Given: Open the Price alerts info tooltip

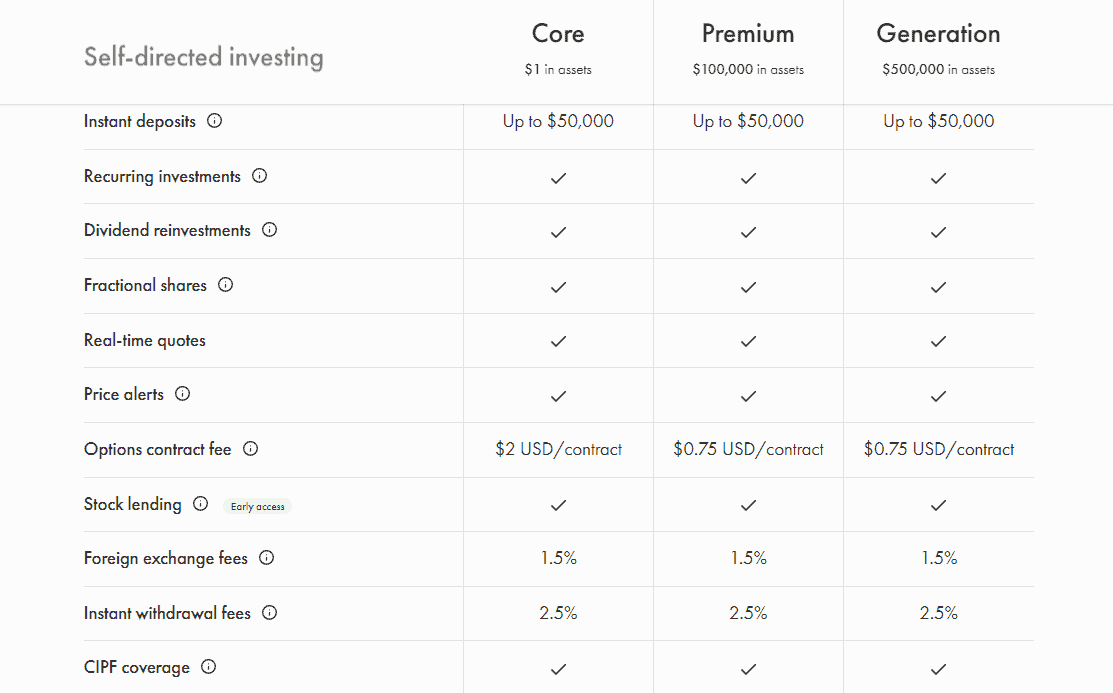Looking at the screenshot, I should 182,393.
